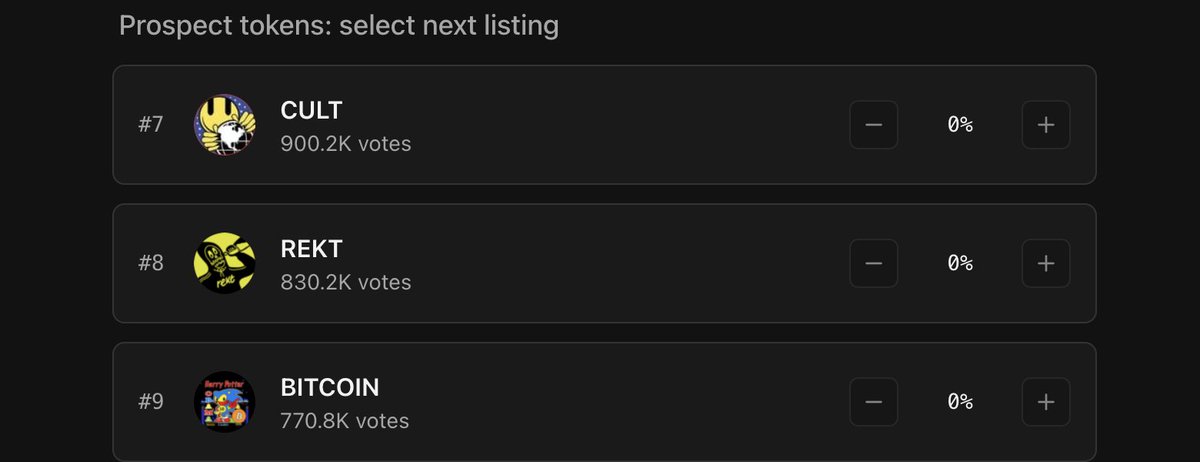Click the 830.2K votes count
This screenshot has width=1200, height=462.
coord(346,282)
